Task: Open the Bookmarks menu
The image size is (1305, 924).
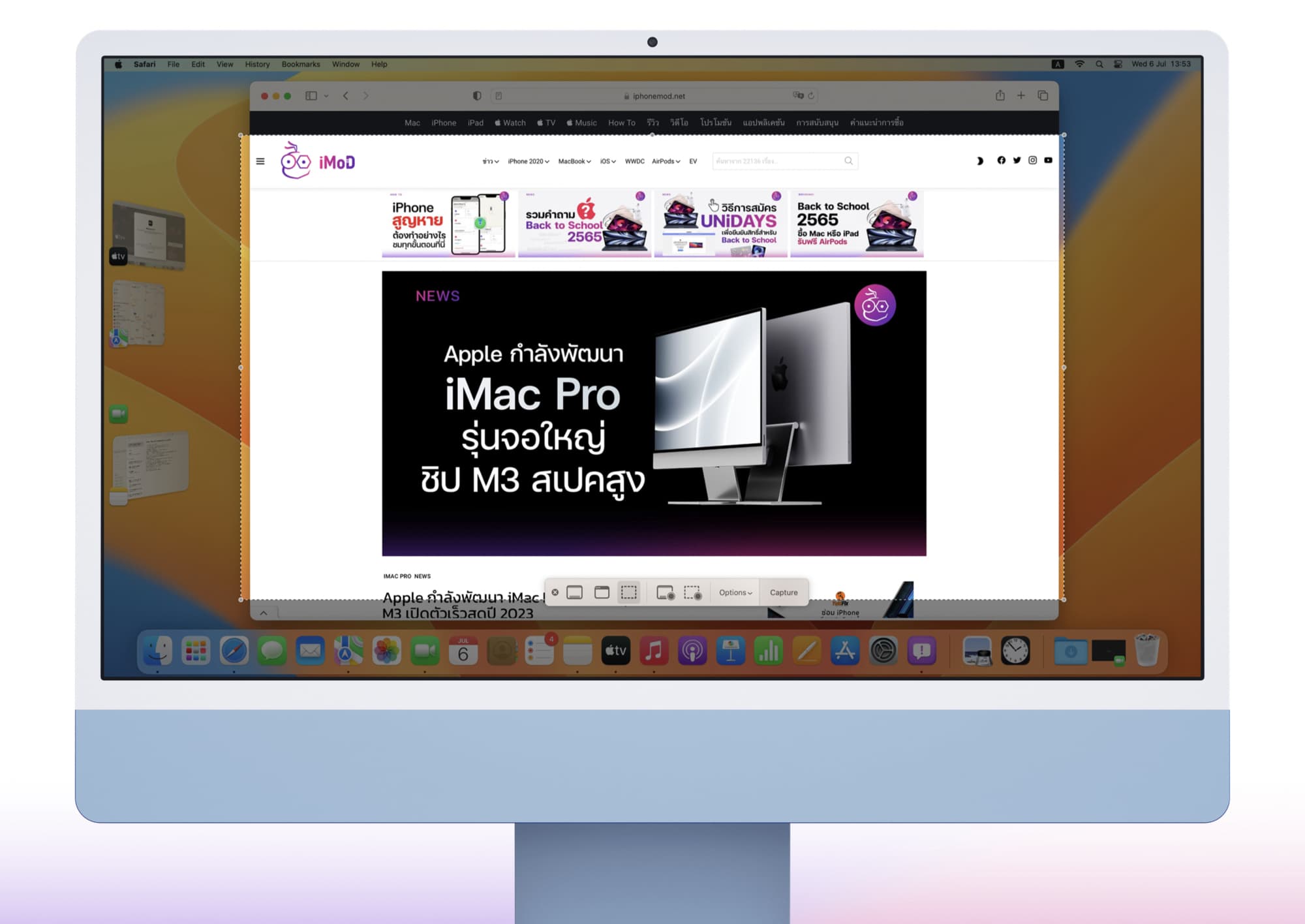Action: point(301,64)
